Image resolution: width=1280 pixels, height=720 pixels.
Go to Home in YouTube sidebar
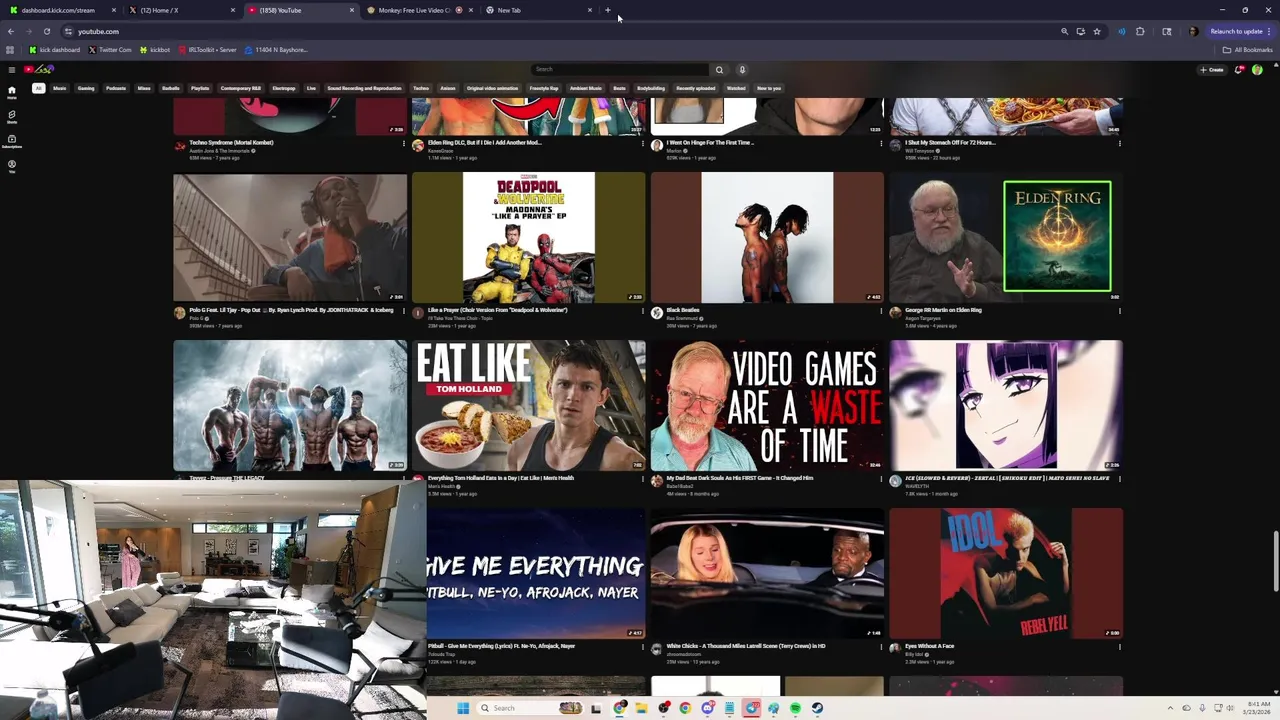[x=12, y=92]
